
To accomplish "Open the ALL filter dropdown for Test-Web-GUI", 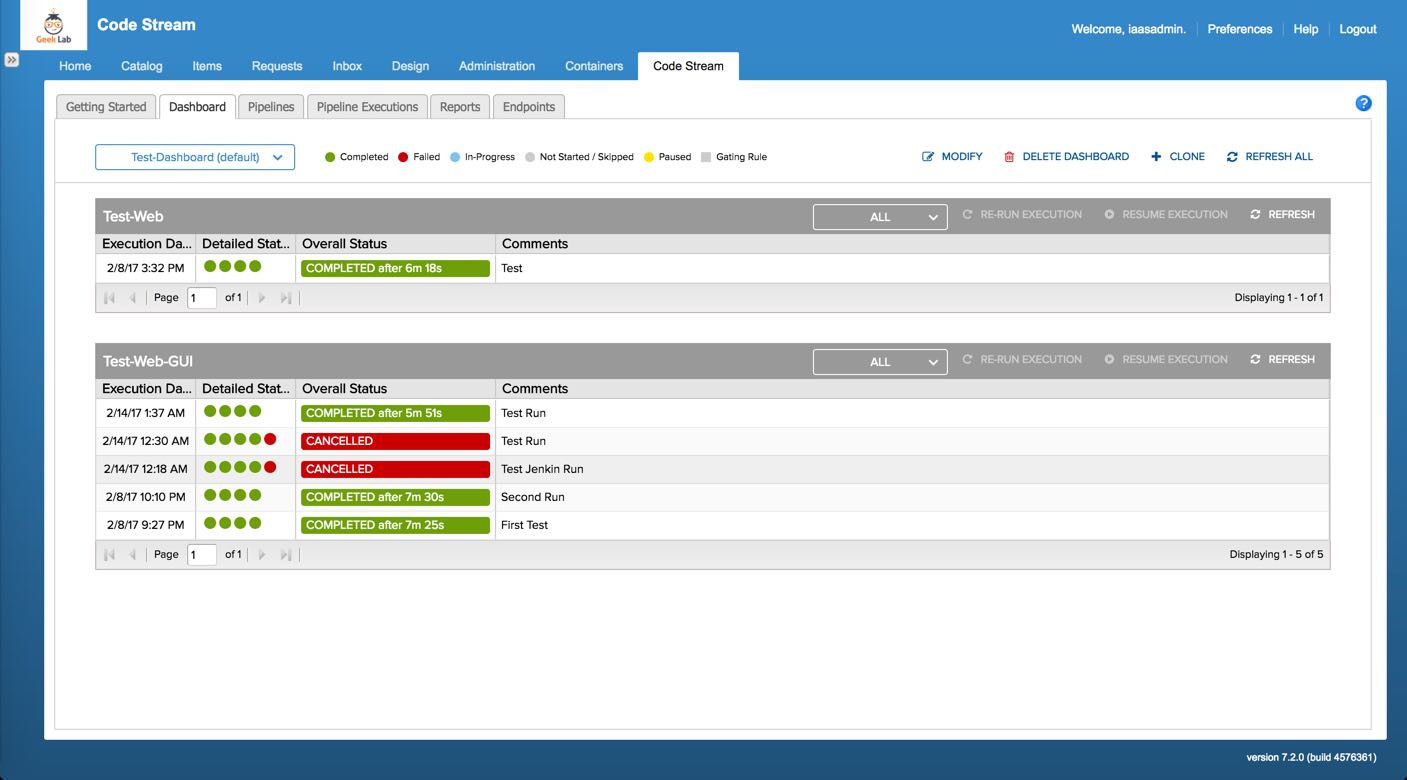I will click(x=880, y=361).
